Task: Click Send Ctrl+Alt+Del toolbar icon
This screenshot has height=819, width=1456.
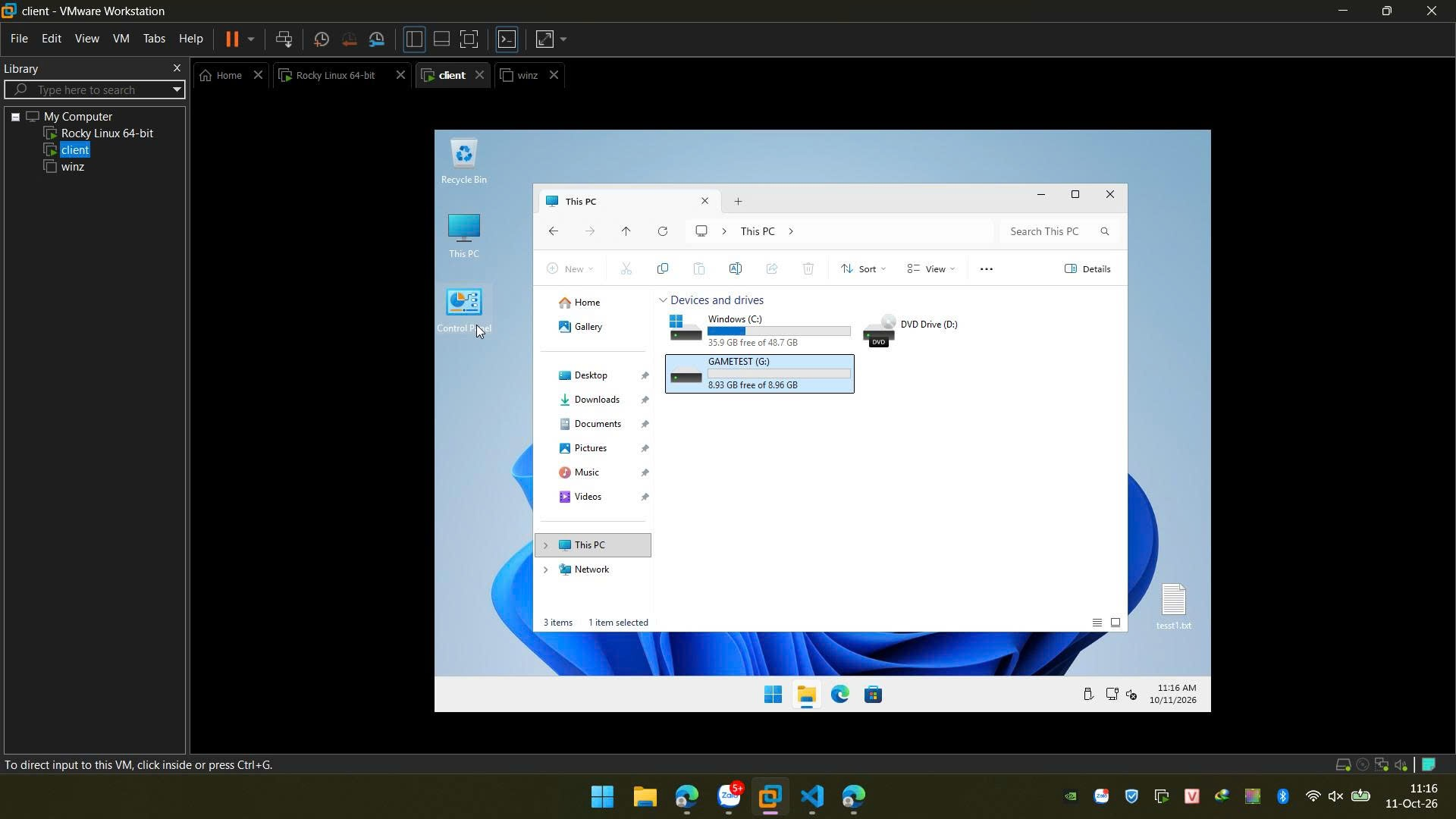Action: point(284,39)
